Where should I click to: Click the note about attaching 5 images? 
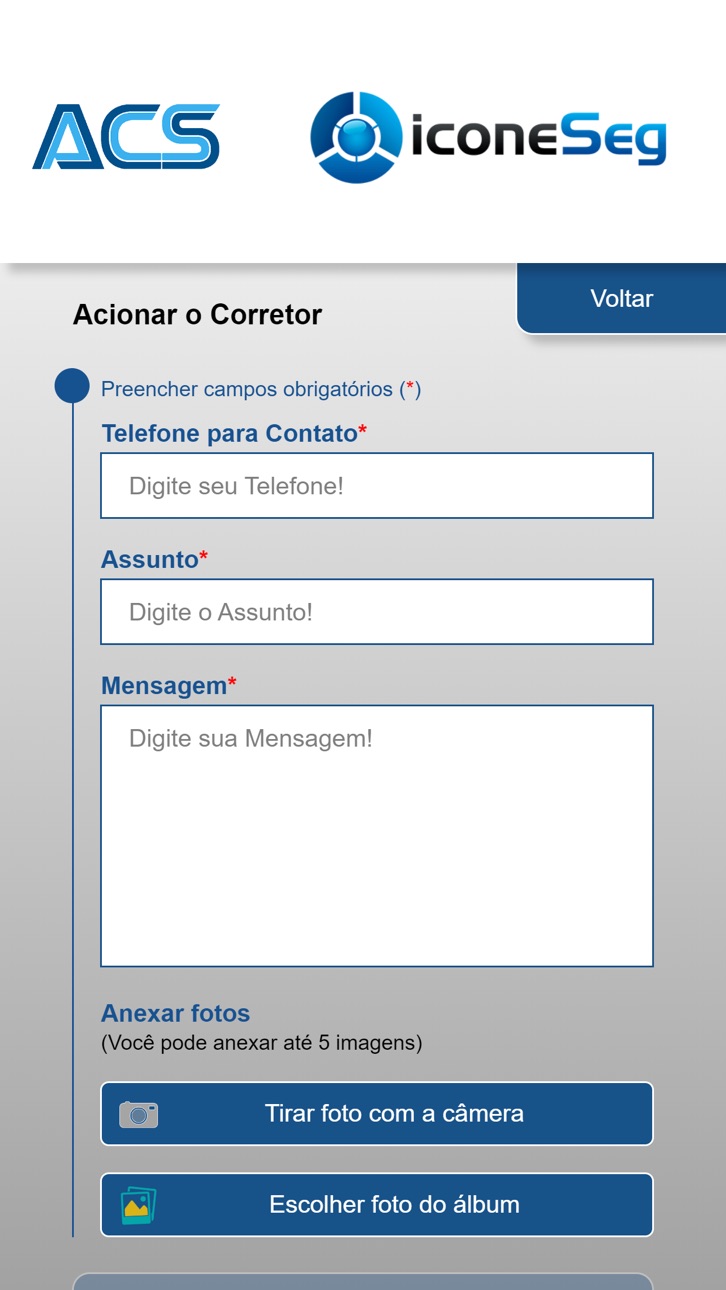click(262, 1043)
